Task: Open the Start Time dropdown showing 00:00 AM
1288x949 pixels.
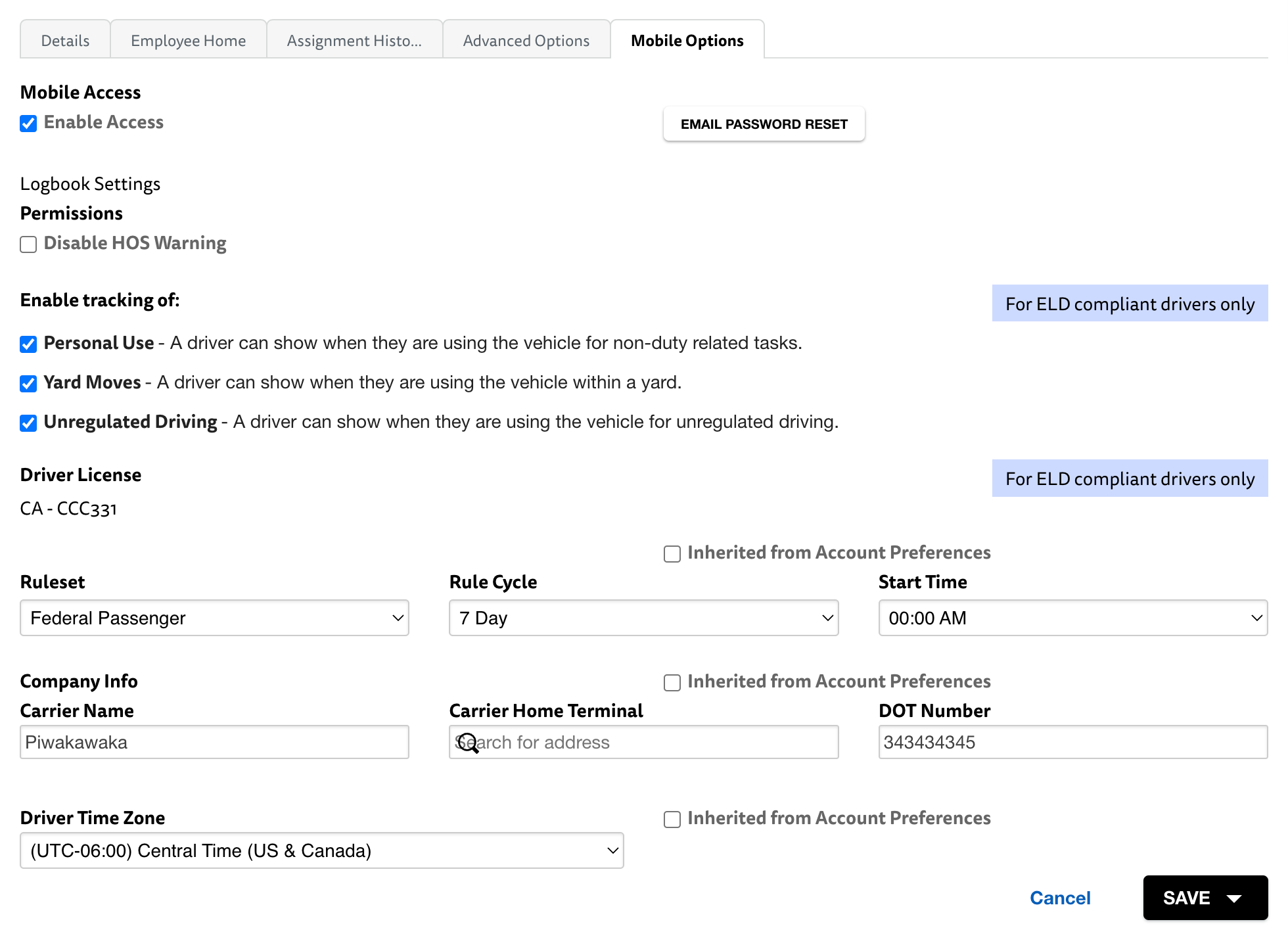Action: [1073, 618]
